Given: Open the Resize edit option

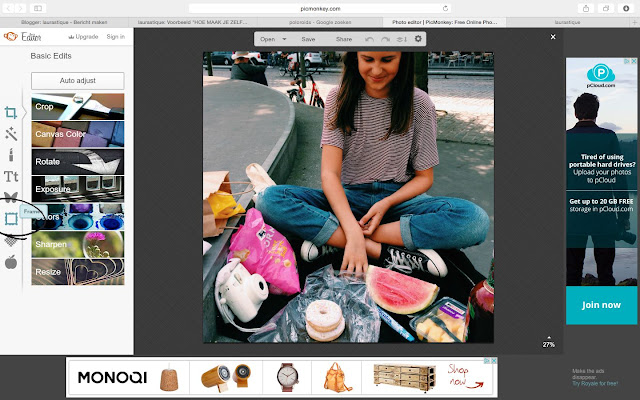Looking at the screenshot, I should pyautogui.click(x=78, y=271).
